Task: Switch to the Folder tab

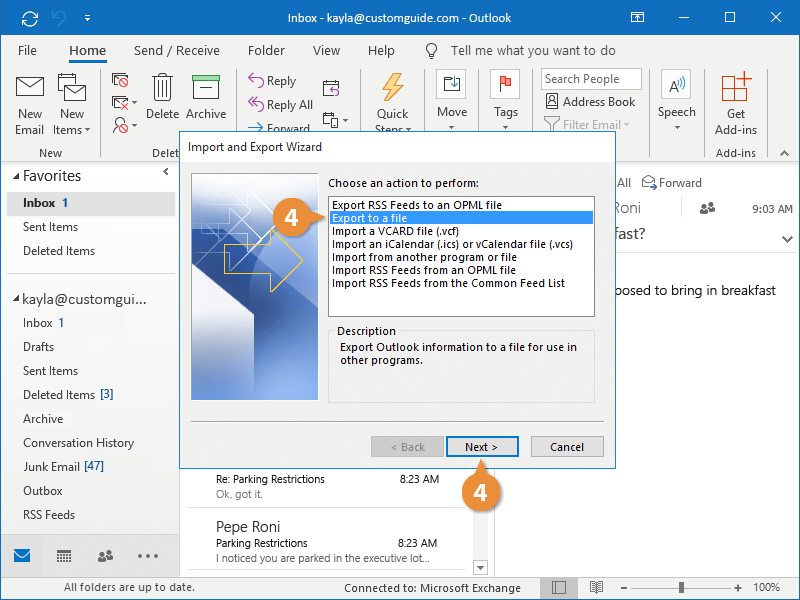Action: pos(266,51)
